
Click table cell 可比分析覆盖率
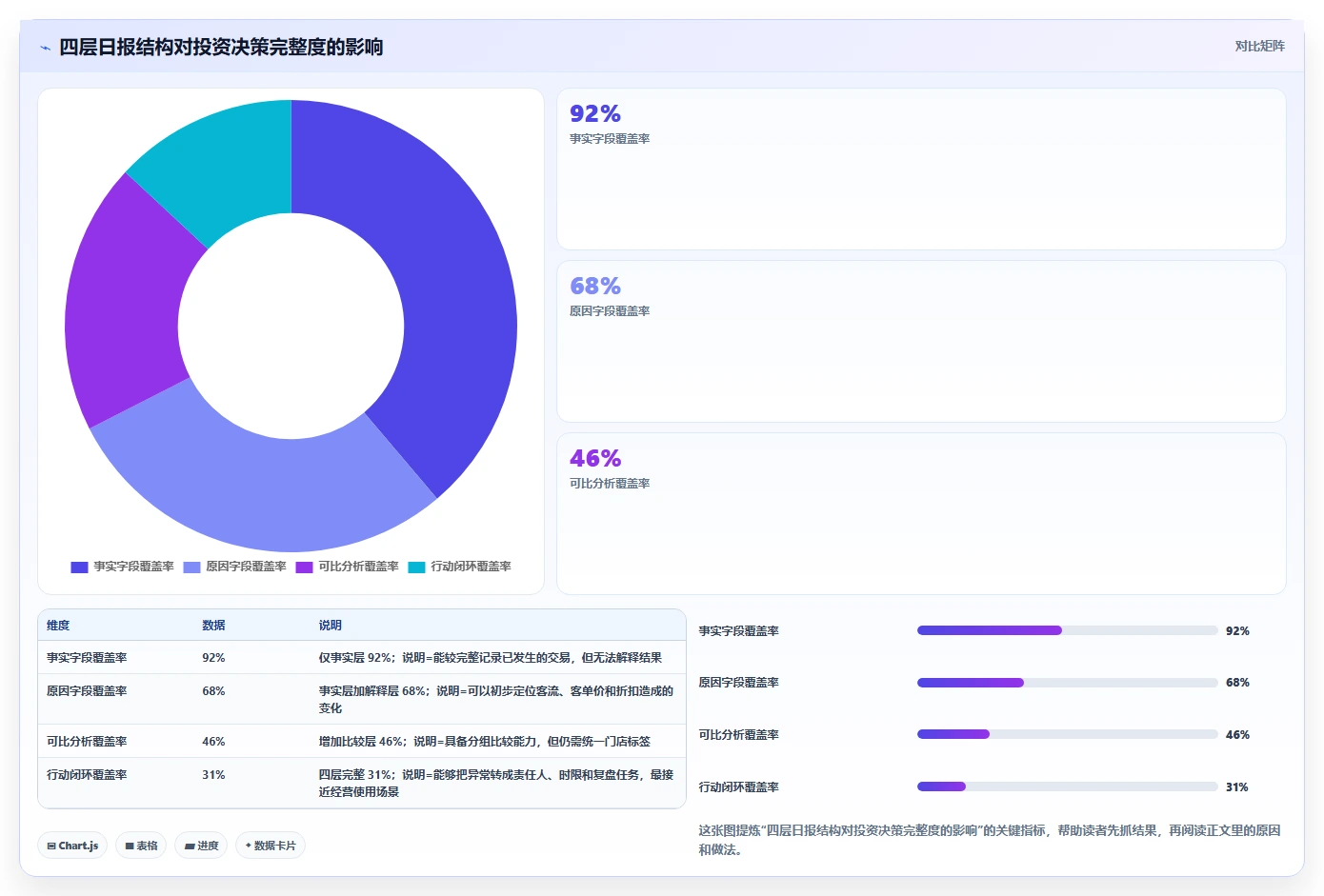87,742
